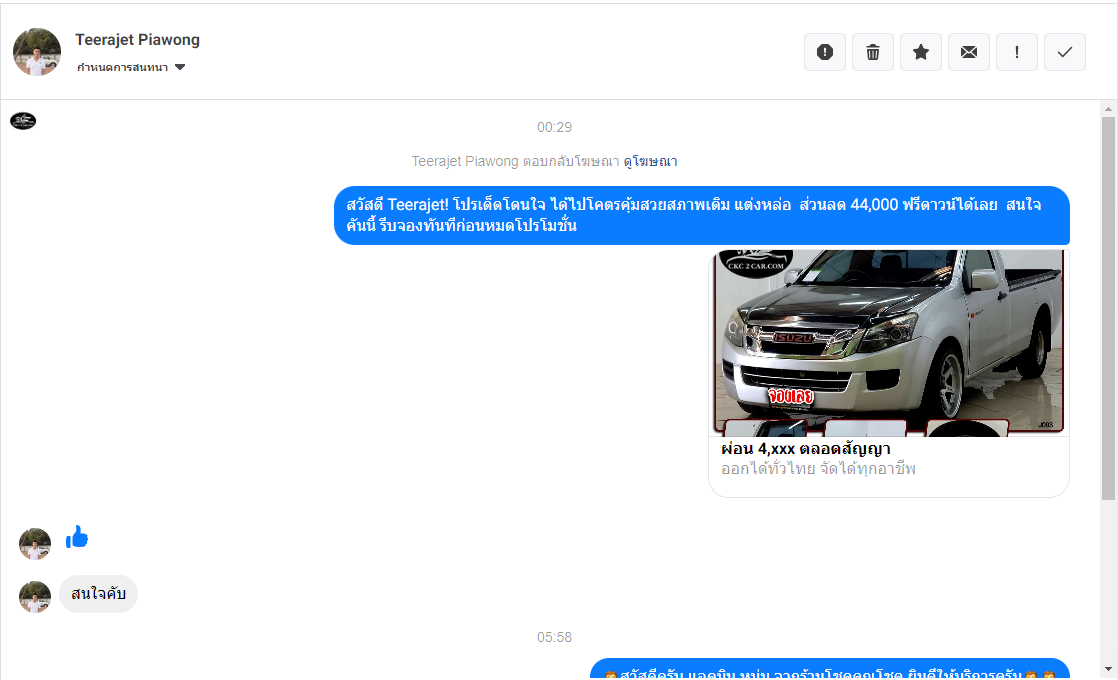Click the blue greeting message starting สวัสดี Teerajet
This screenshot has height=680, width=1118.
coord(702,215)
